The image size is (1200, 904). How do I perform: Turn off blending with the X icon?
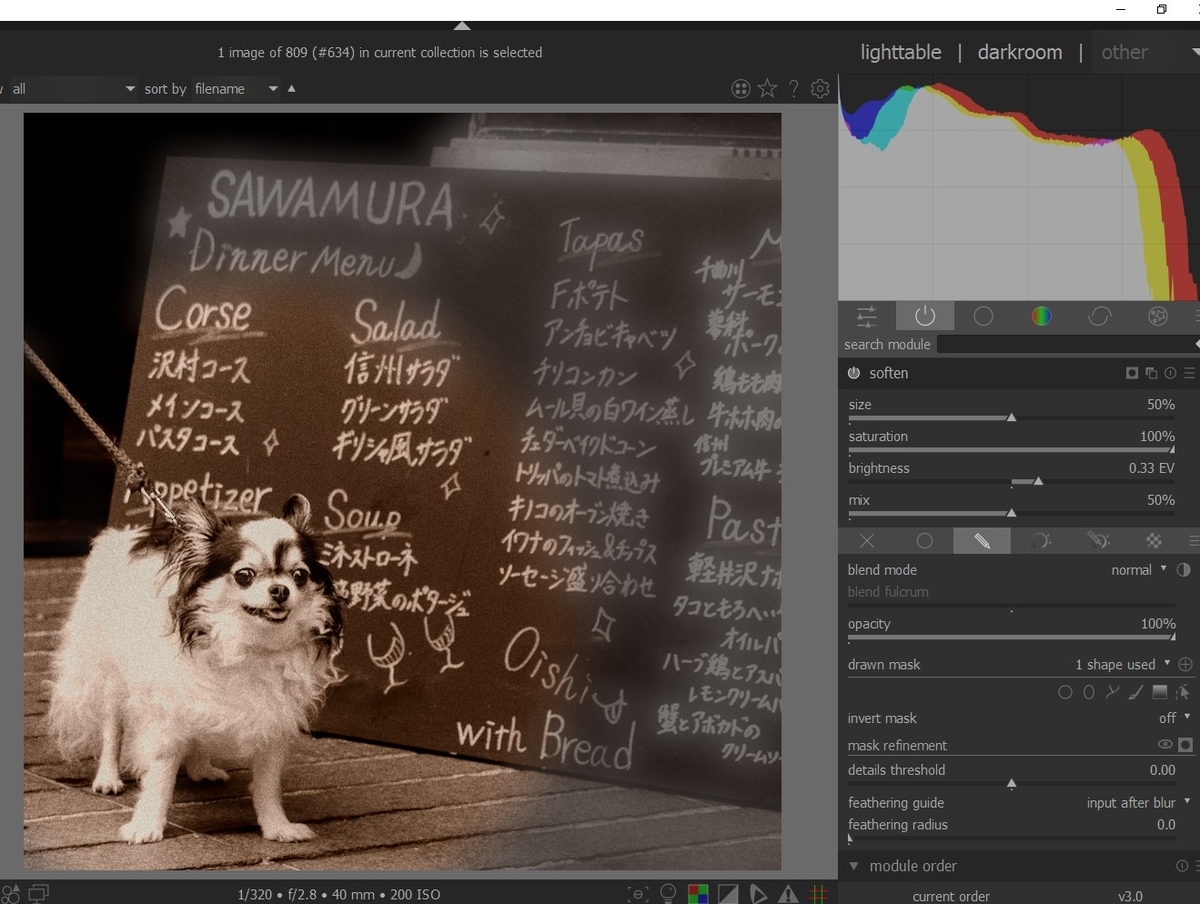(x=867, y=541)
